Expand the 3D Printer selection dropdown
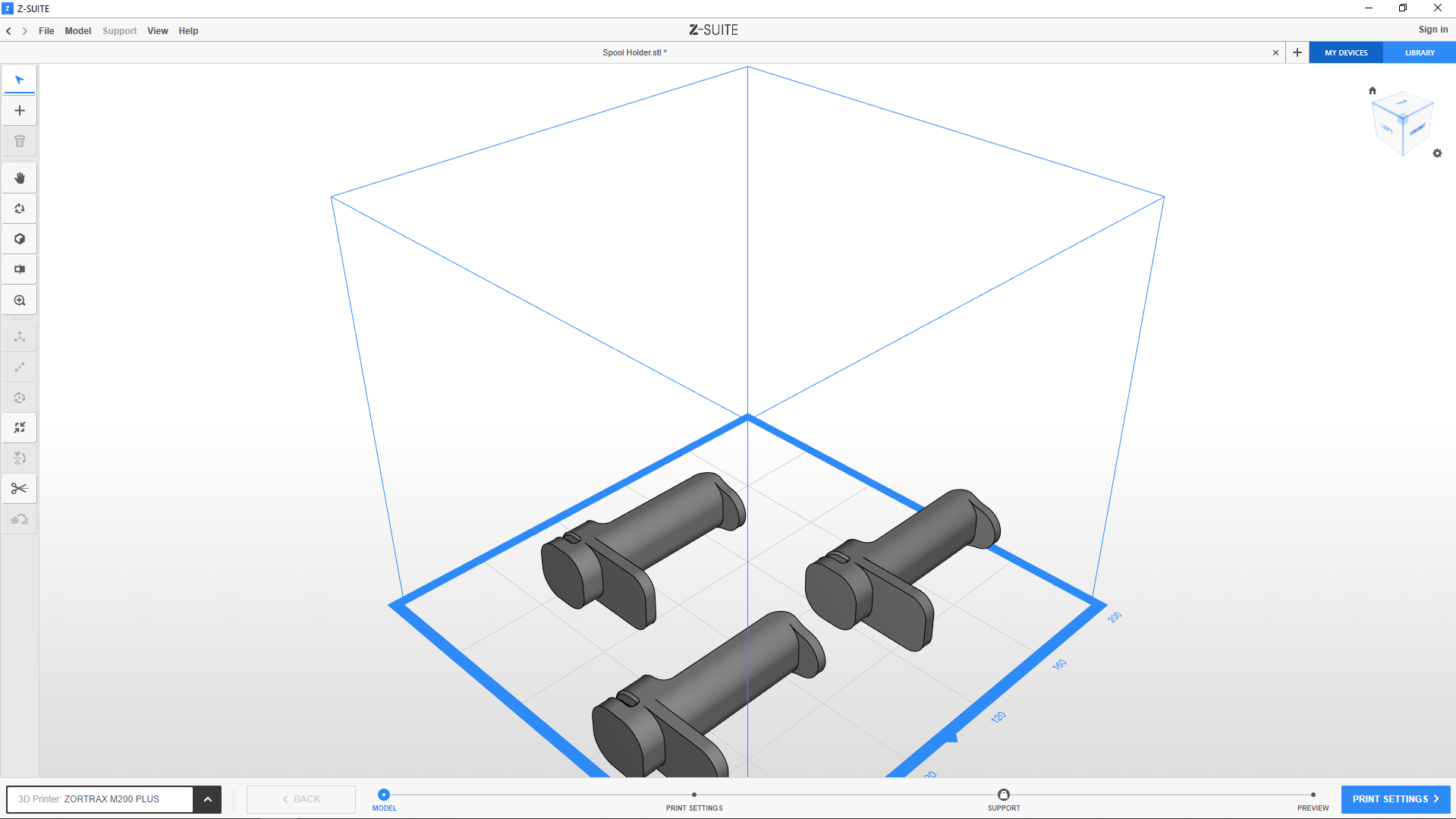The width and height of the screenshot is (1456, 819). 207,799
